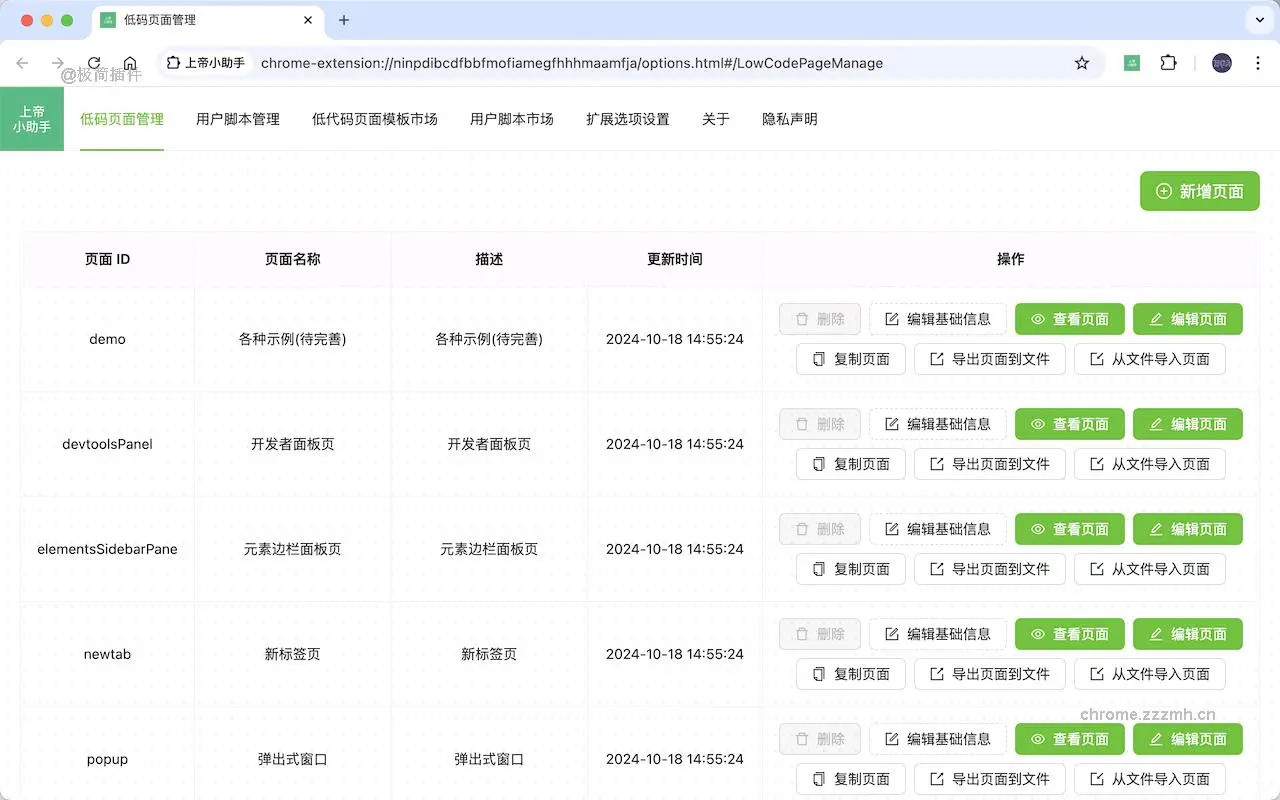Open the 扩展选项设置 tab
The image size is (1280, 800).
(x=627, y=118)
